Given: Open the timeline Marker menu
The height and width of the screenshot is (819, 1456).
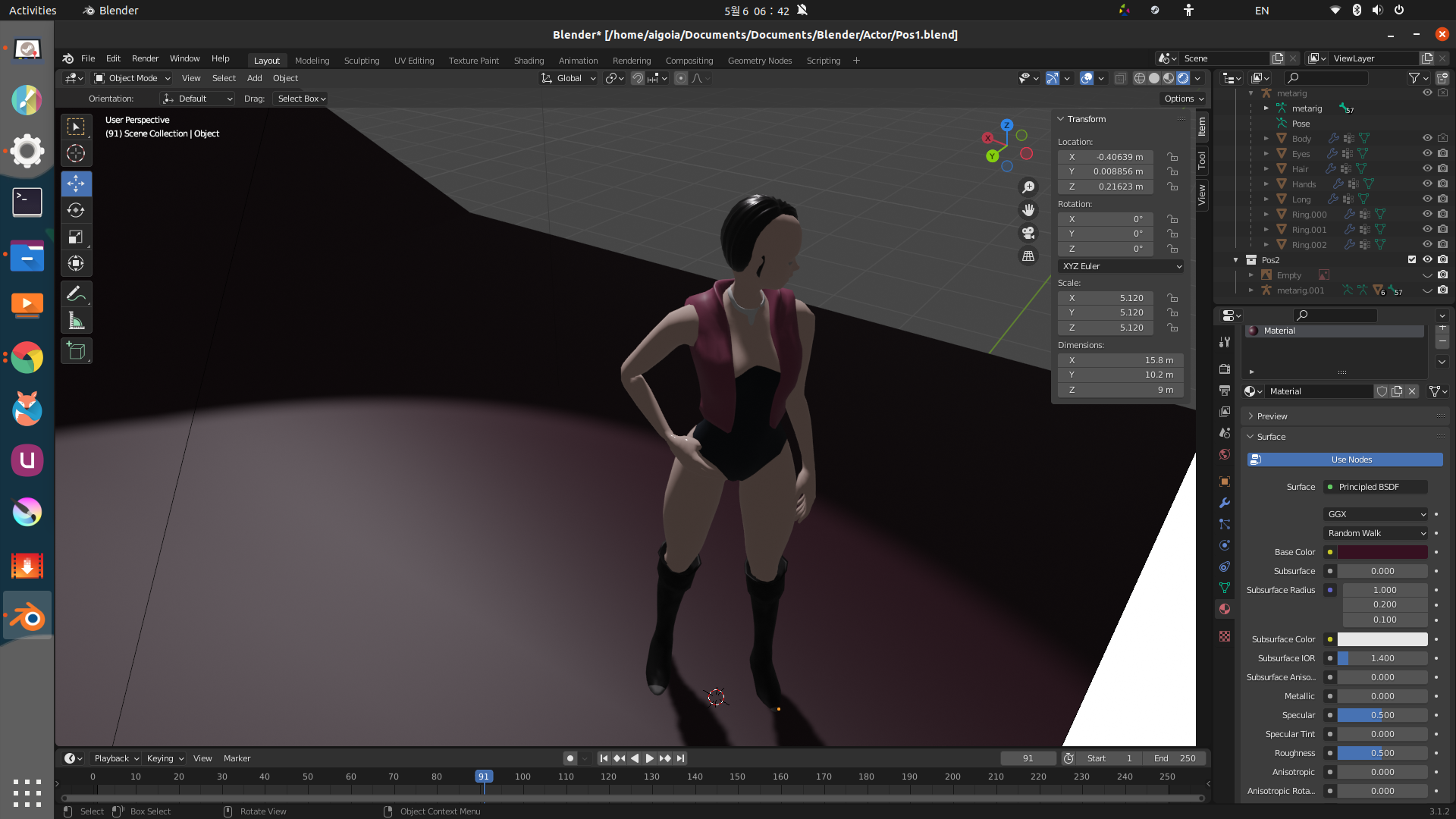Looking at the screenshot, I should 237,758.
